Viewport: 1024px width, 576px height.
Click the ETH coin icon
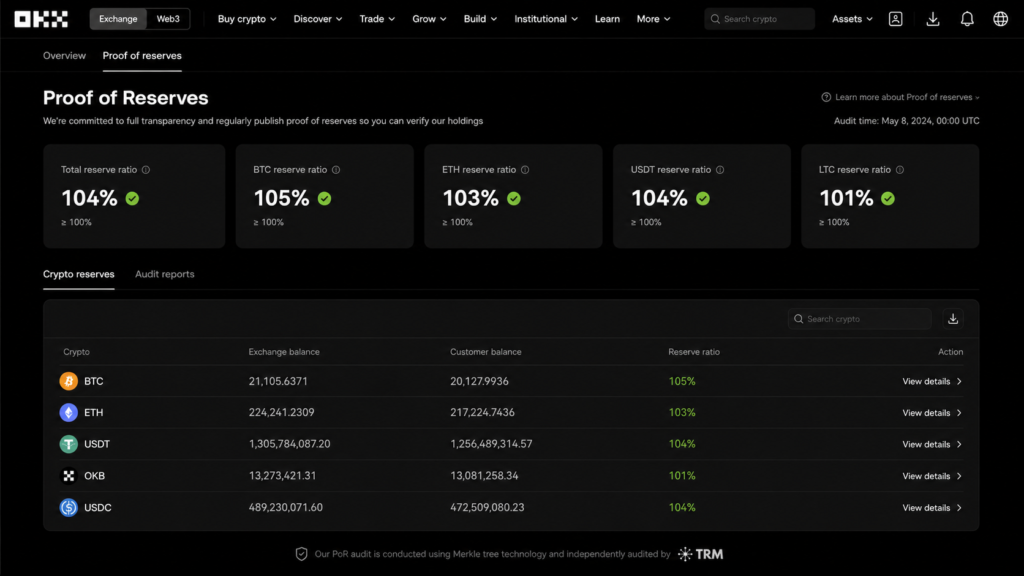[x=69, y=413]
